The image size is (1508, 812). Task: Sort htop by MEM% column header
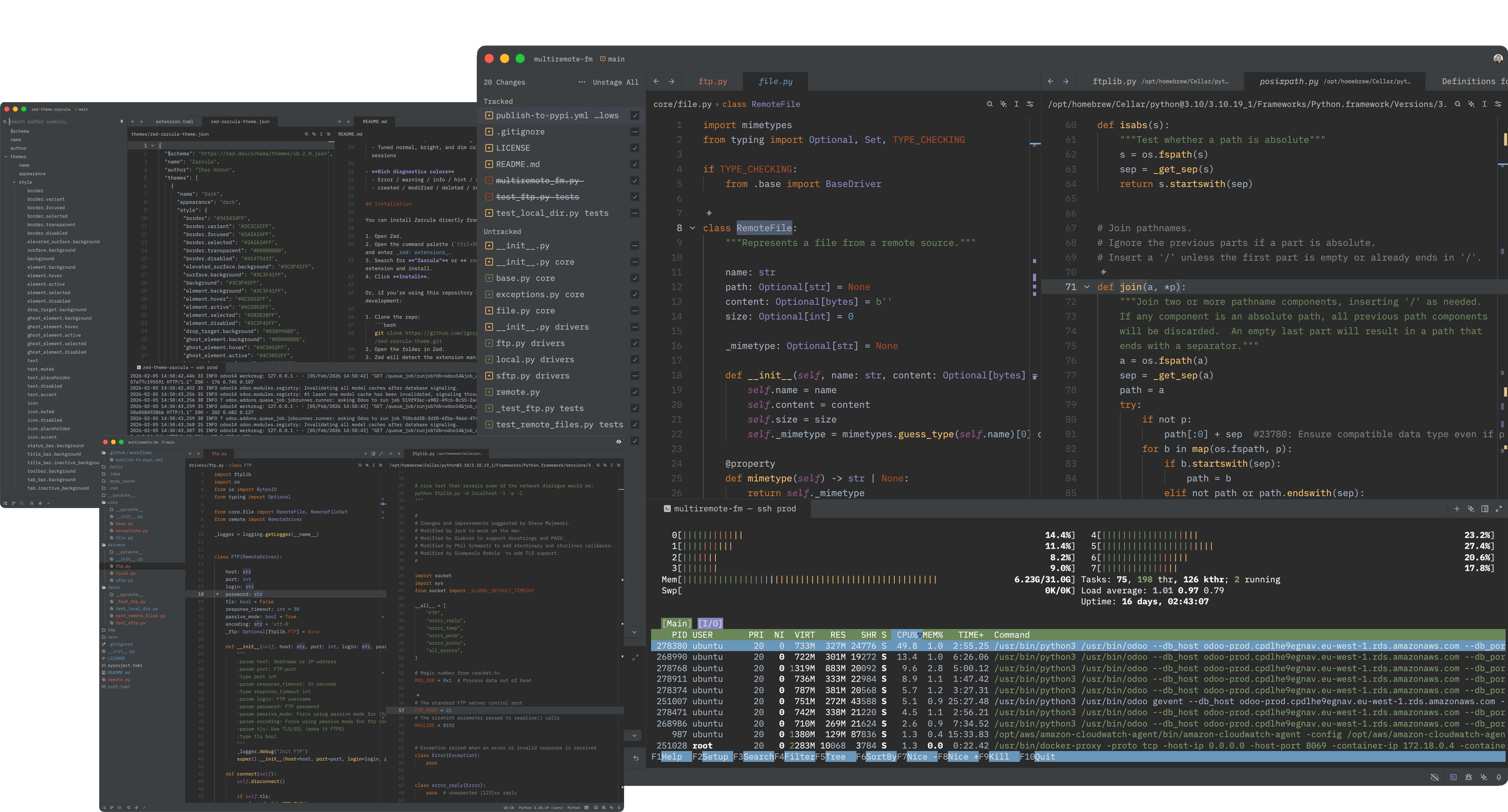click(x=933, y=635)
